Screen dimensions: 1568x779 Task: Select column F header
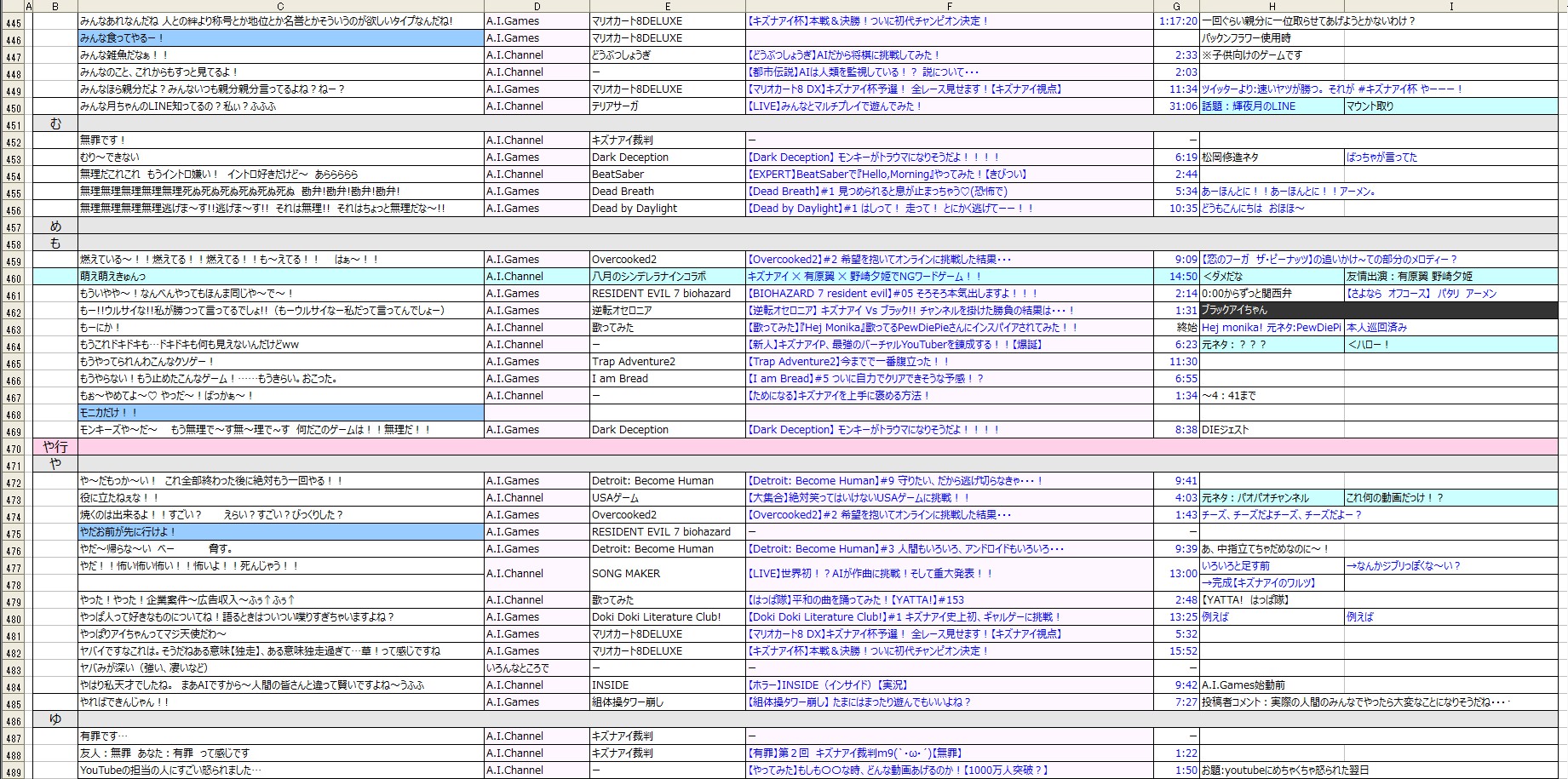(949, 6)
